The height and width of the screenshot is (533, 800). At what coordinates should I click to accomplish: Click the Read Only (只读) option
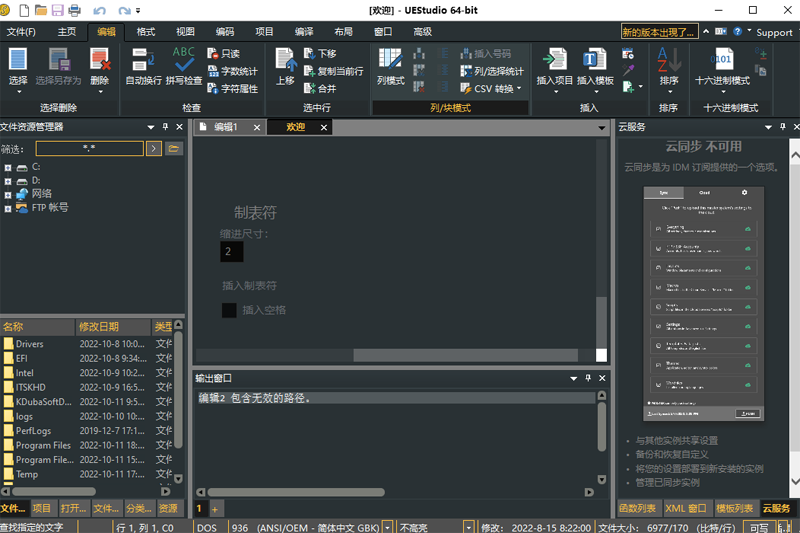pos(223,54)
